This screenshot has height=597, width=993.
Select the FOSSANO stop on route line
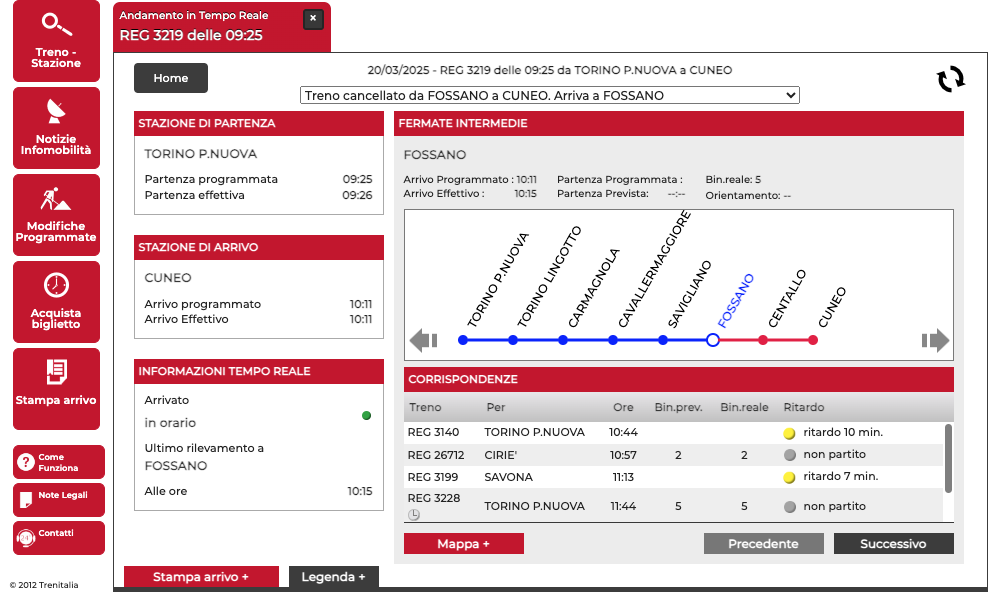pos(713,340)
